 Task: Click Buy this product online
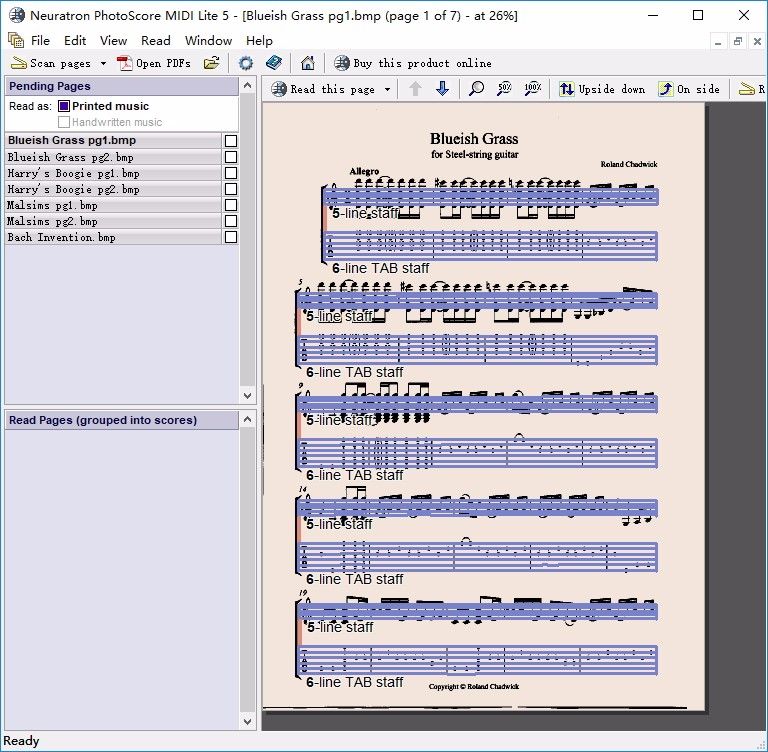pos(412,63)
